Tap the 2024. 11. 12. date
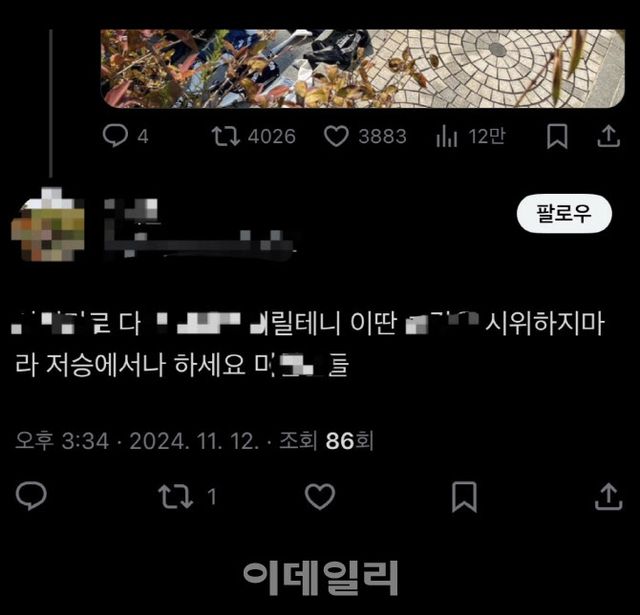Screen dimensions: 640x615 194,441
